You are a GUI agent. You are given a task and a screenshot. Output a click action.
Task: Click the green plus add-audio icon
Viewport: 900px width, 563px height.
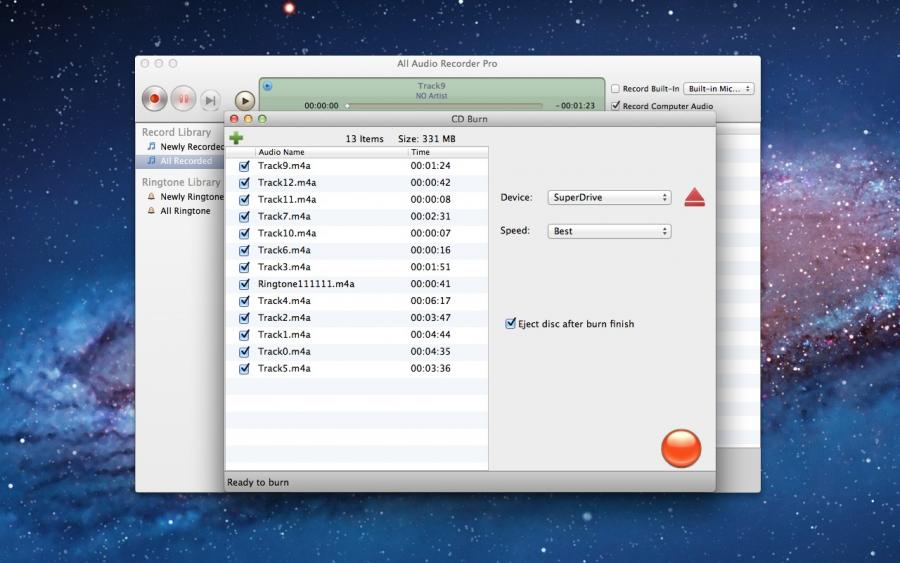(x=236, y=138)
